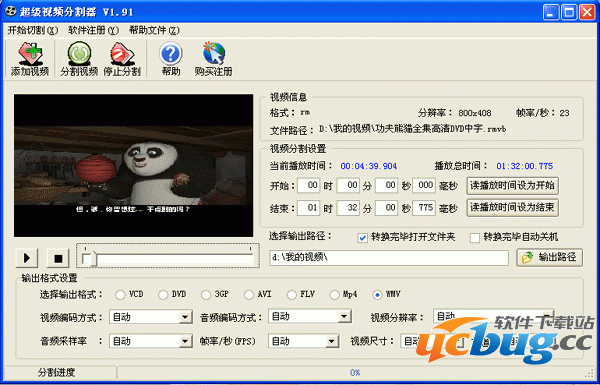Viewport: 600px width, 385px height.
Task: Select DVD output format
Action: (163, 295)
